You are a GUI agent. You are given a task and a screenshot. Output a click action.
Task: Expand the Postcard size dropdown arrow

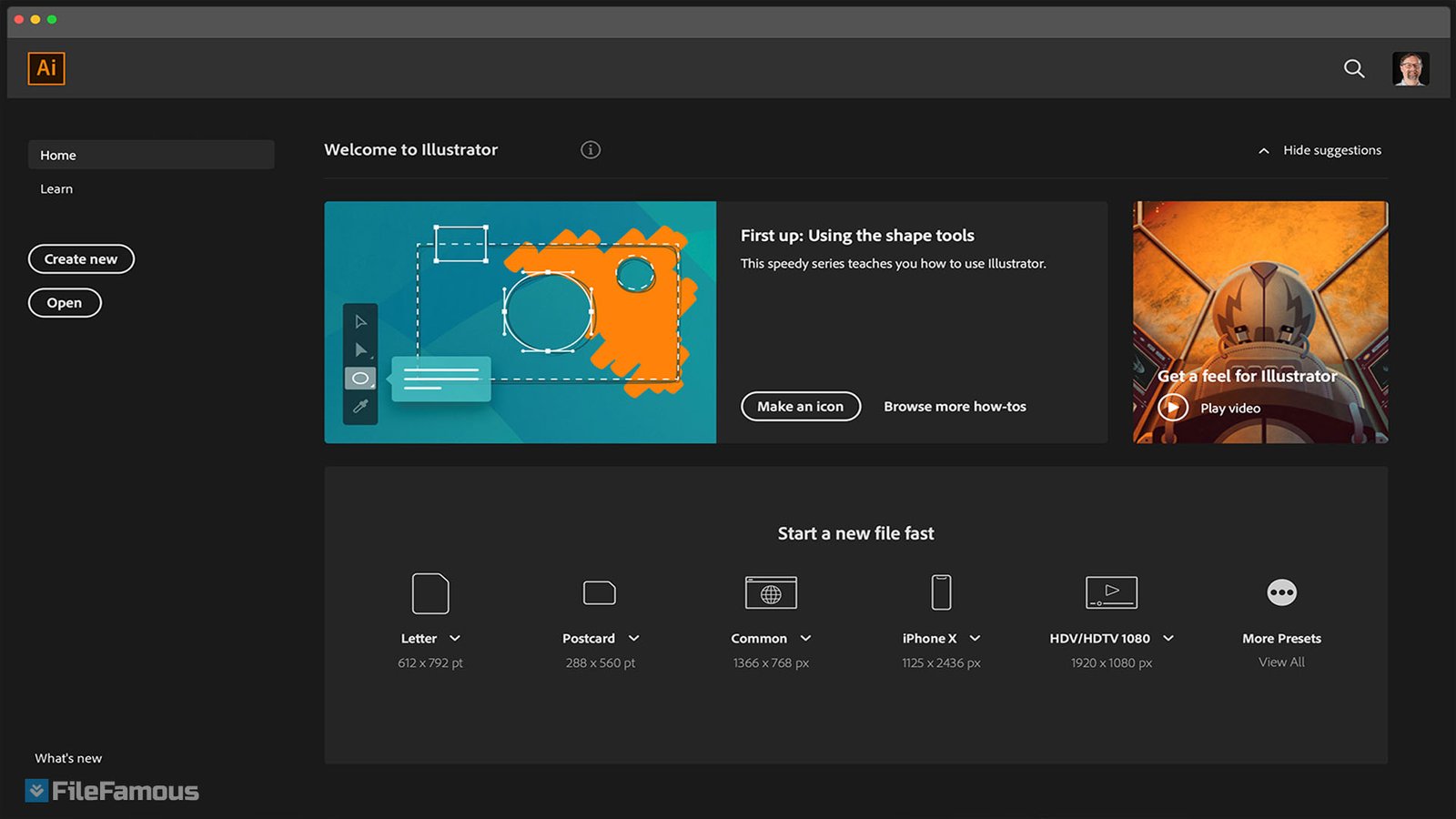(x=634, y=638)
